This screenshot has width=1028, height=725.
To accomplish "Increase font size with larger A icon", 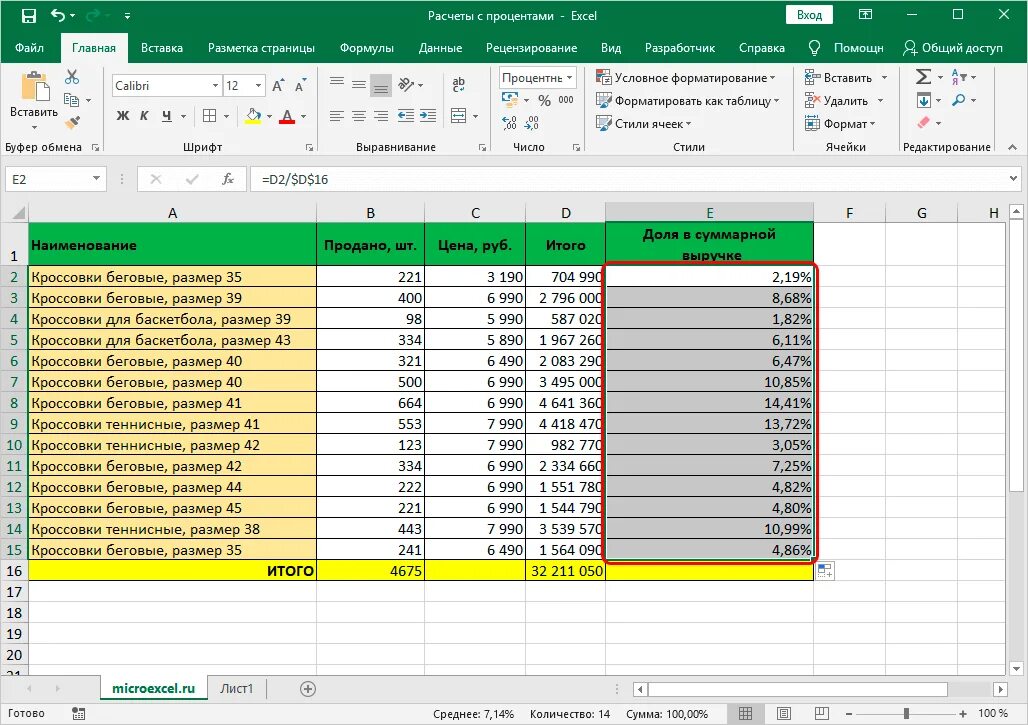I will [278, 85].
